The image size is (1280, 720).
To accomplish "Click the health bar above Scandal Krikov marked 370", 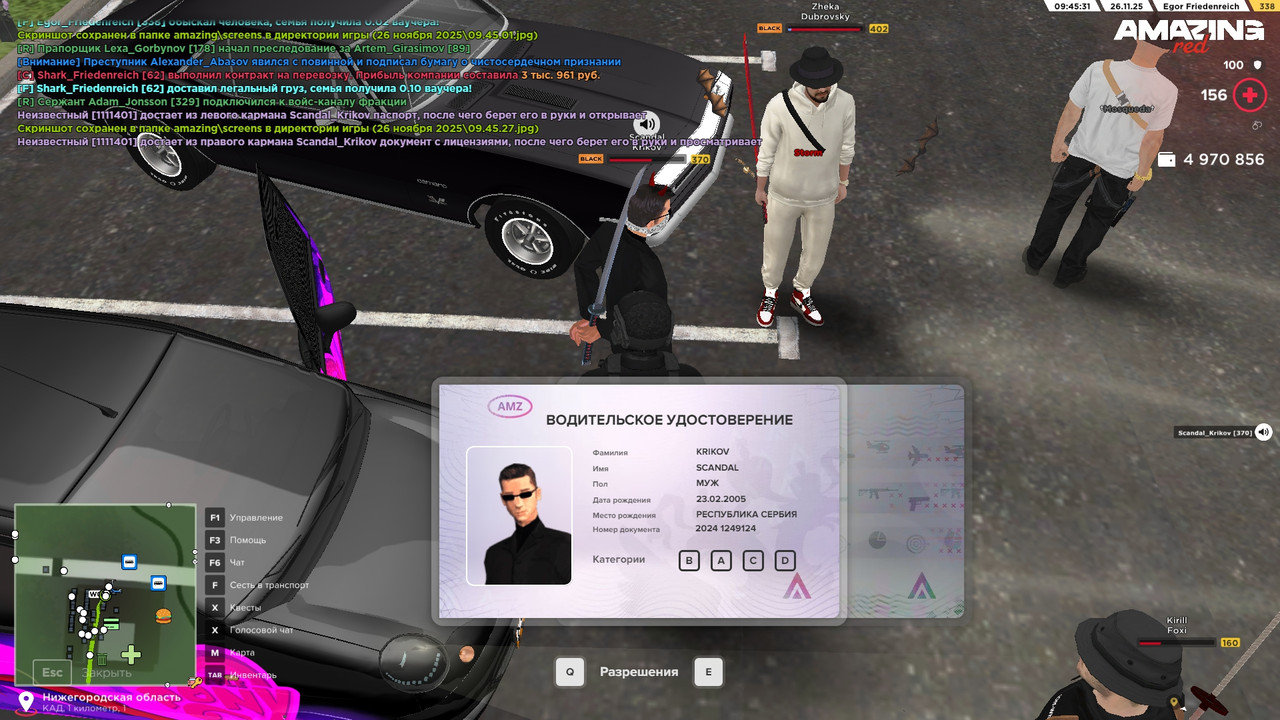I will pyautogui.click(x=646, y=159).
